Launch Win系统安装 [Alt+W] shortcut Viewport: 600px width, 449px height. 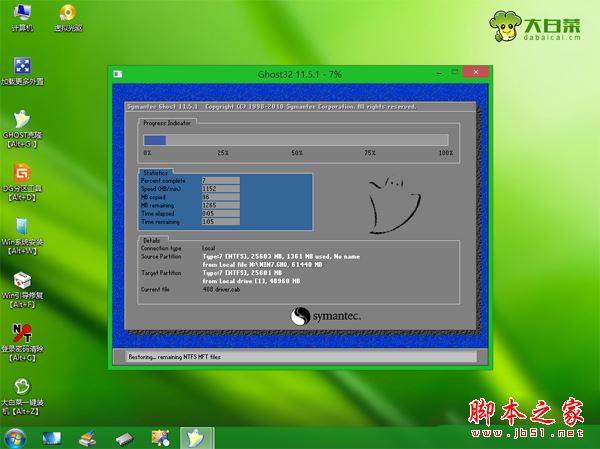(x=22, y=237)
